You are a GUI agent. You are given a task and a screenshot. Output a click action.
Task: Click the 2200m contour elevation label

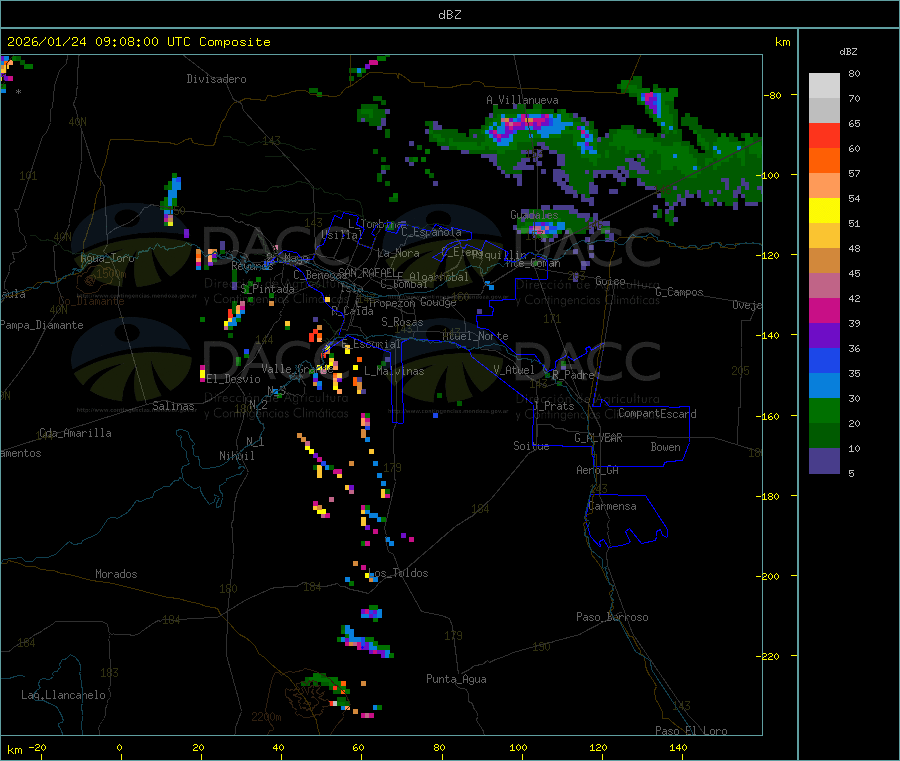(266, 717)
